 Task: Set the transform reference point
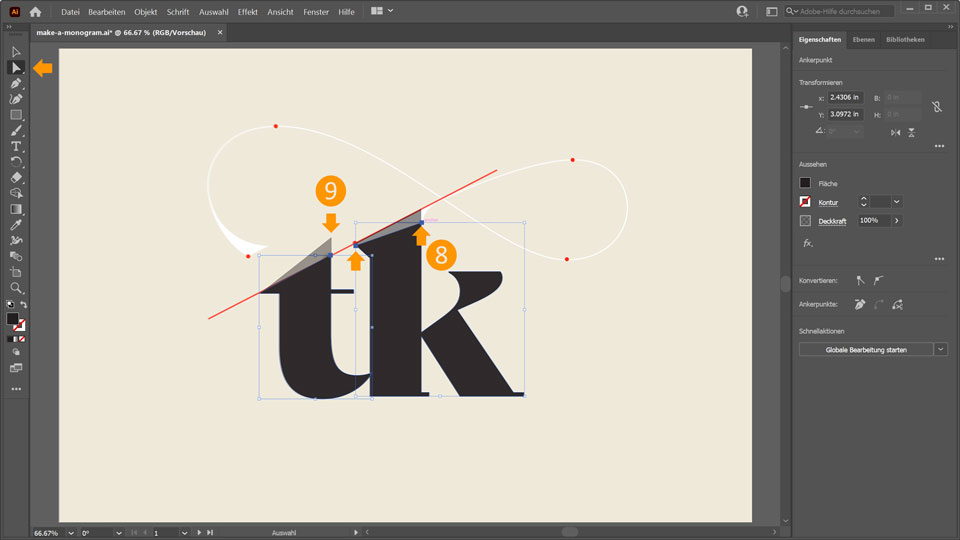(x=806, y=107)
